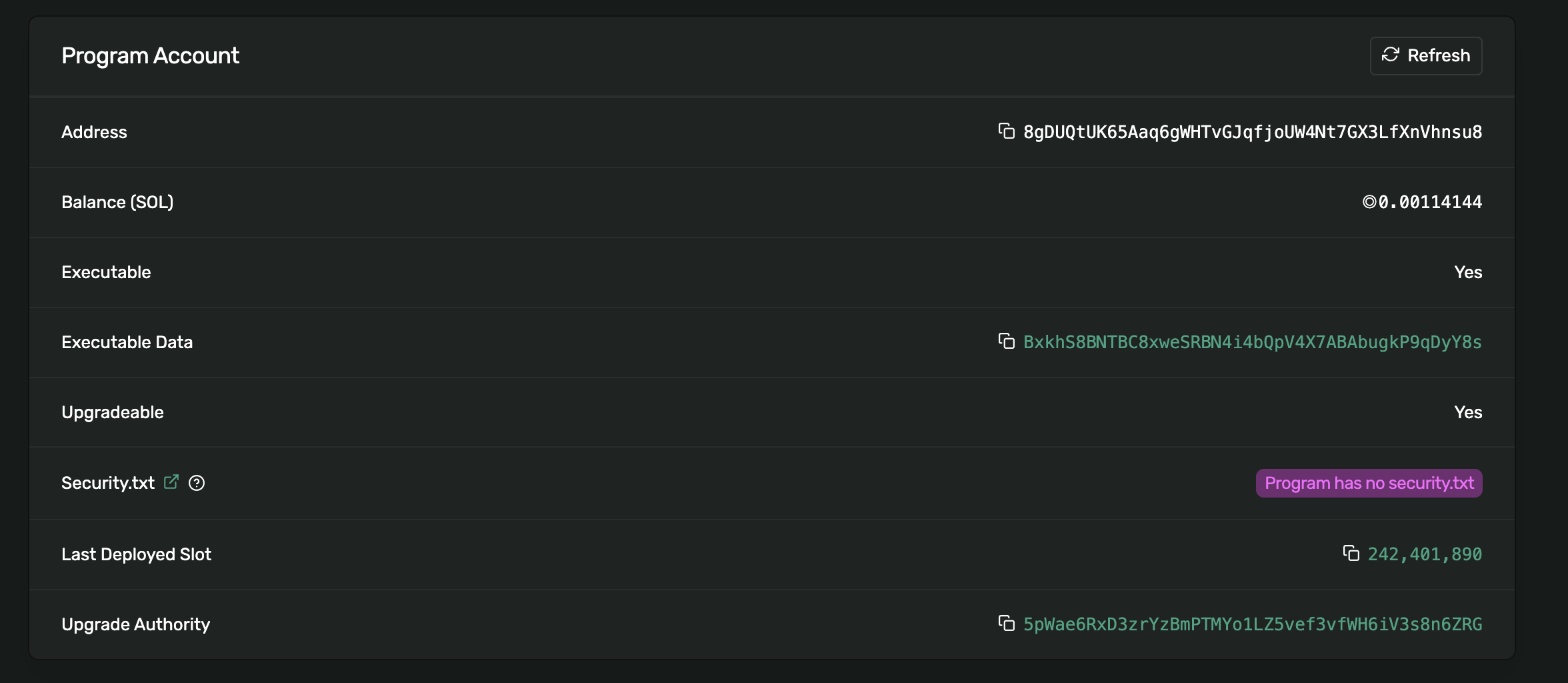The height and width of the screenshot is (683, 1568).
Task: Click the Refresh button
Action: point(1425,56)
